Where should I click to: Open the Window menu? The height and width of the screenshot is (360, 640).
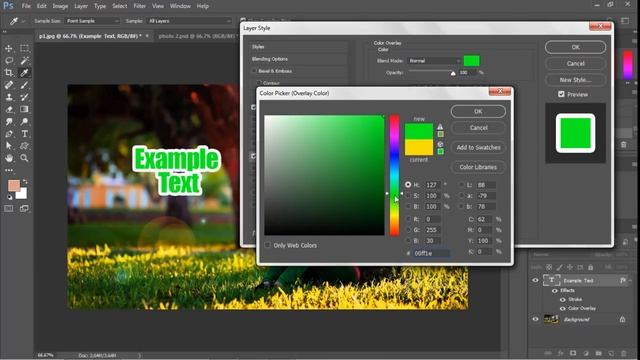180,6
